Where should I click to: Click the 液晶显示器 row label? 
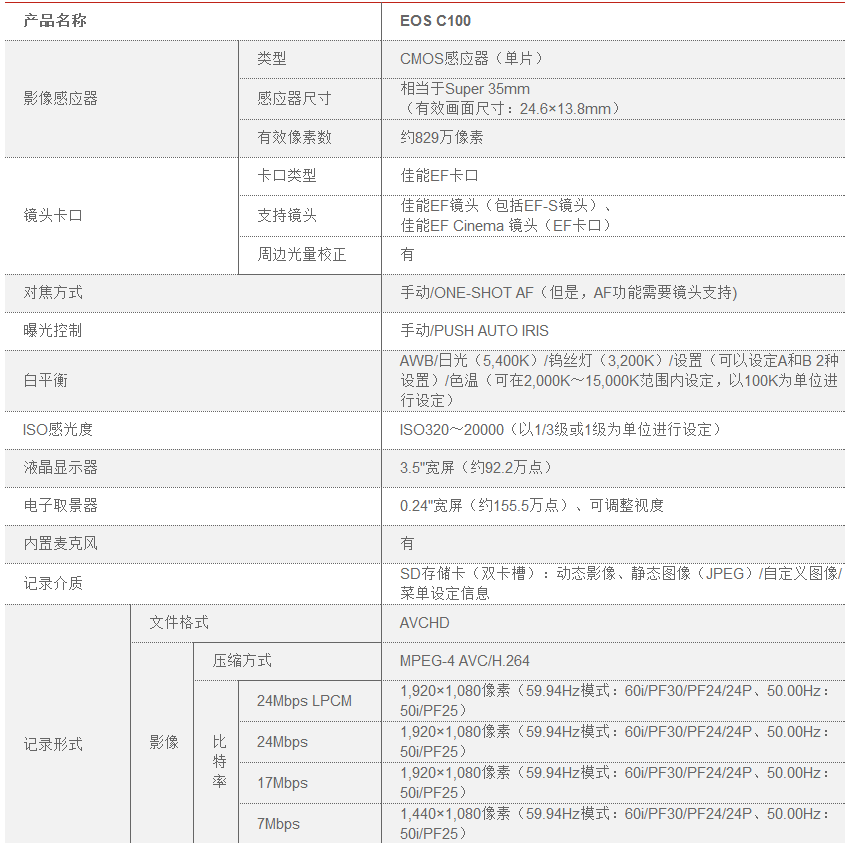pyautogui.click(x=60, y=468)
